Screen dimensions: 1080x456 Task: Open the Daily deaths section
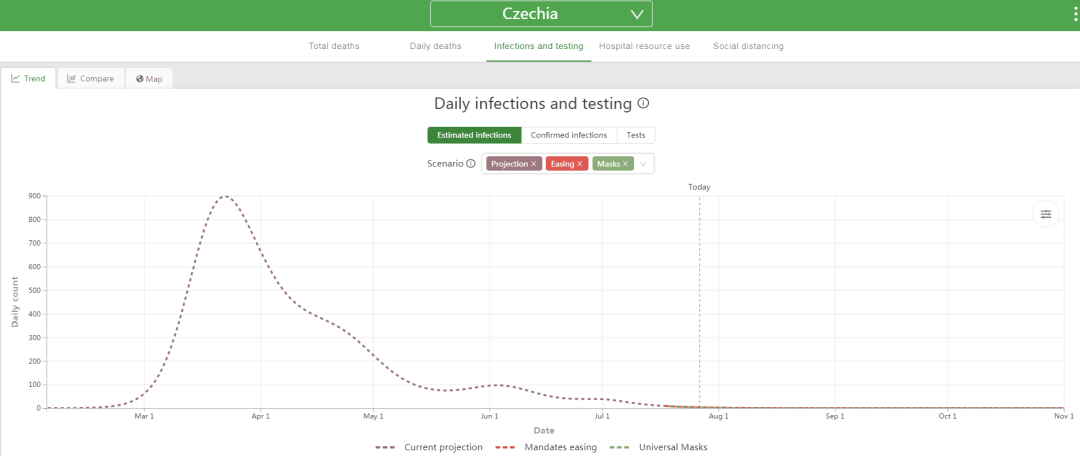tap(435, 46)
